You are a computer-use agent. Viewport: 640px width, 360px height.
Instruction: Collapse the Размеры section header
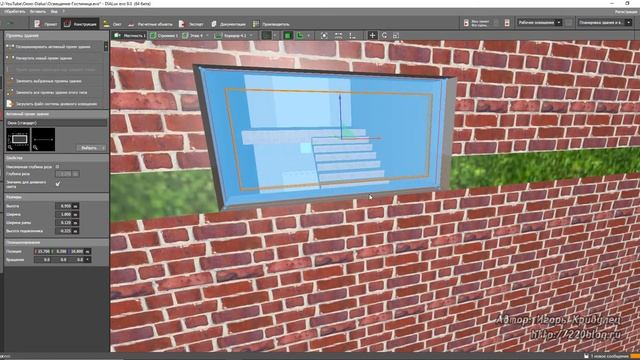(56, 197)
